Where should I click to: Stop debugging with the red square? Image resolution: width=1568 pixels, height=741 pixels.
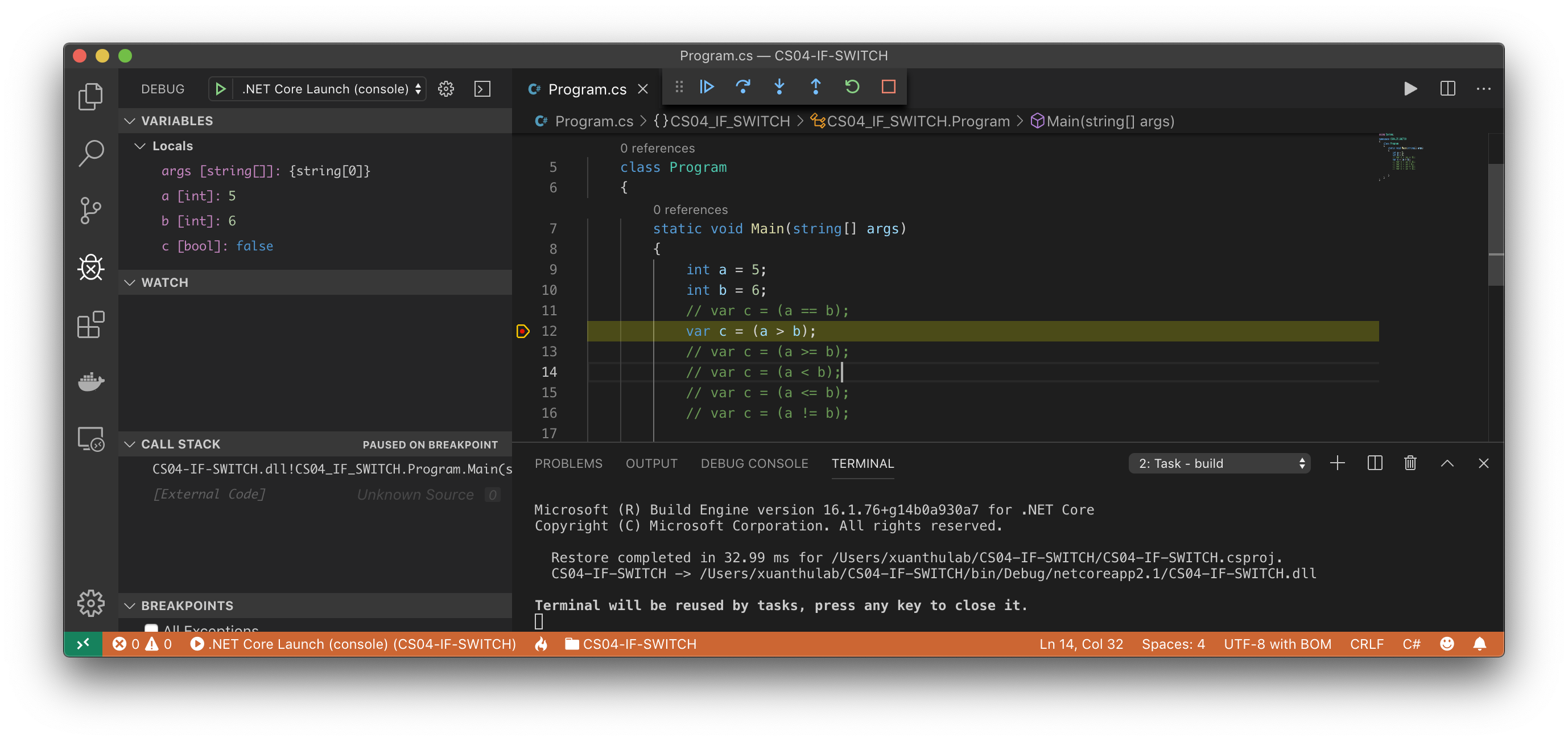click(x=888, y=87)
